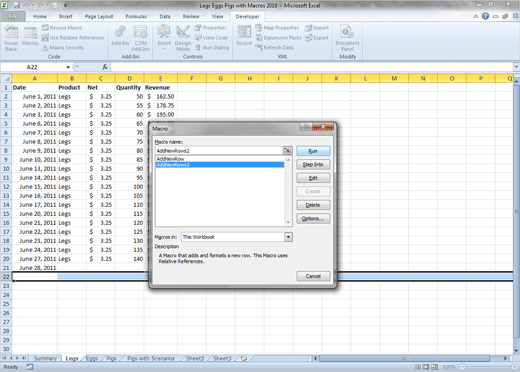Viewport: 520px width, 372px height.
Task: Switch to the Home tab
Action: pyautogui.click(x=40, y=16)
